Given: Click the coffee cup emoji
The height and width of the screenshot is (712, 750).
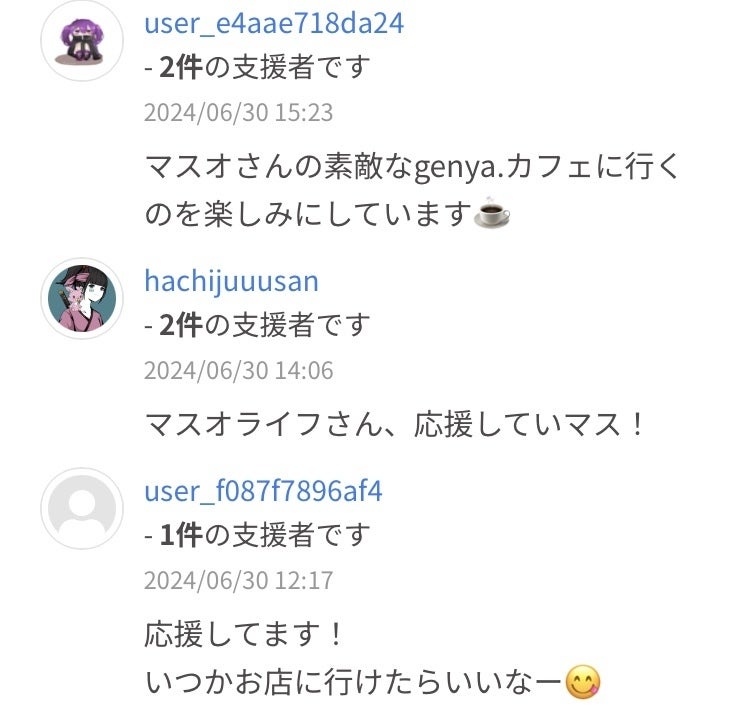Looking at the screenshot, I should [x=492, y=212].
